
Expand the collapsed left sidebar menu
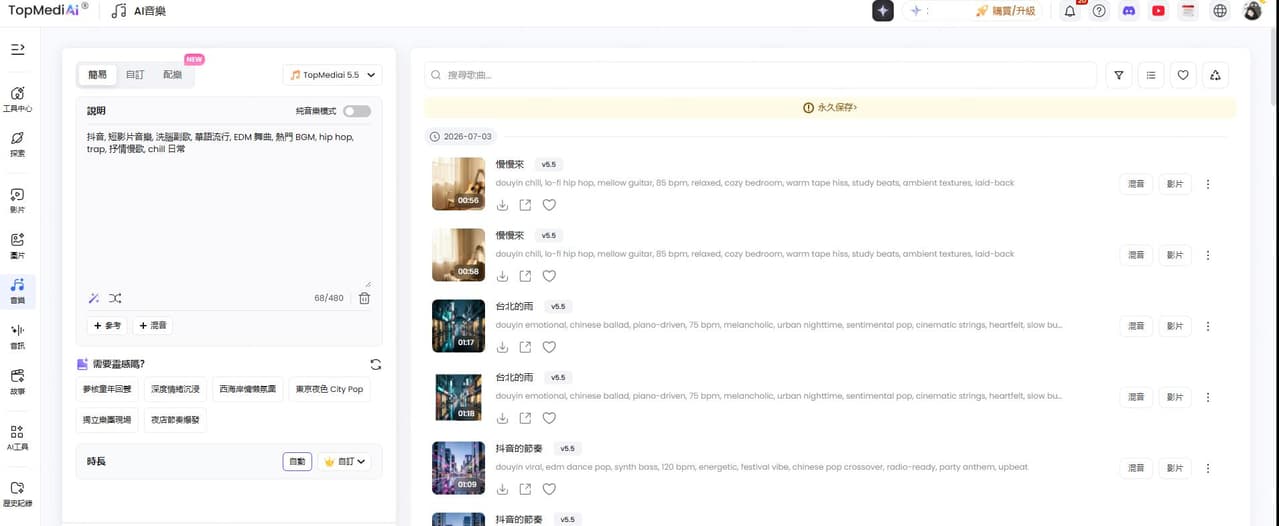click(17, 49)
